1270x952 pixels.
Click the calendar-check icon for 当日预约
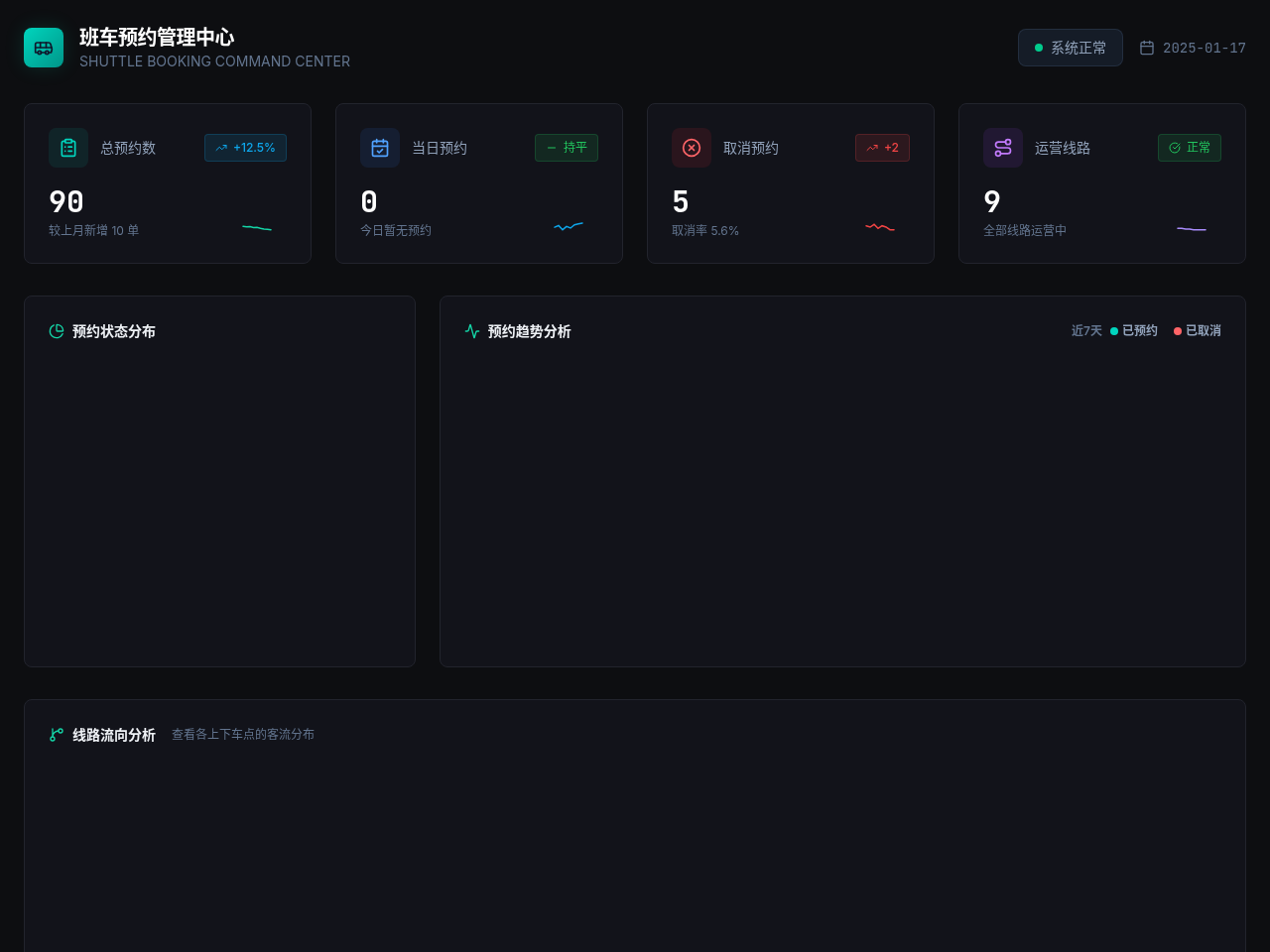pos(380,148)
